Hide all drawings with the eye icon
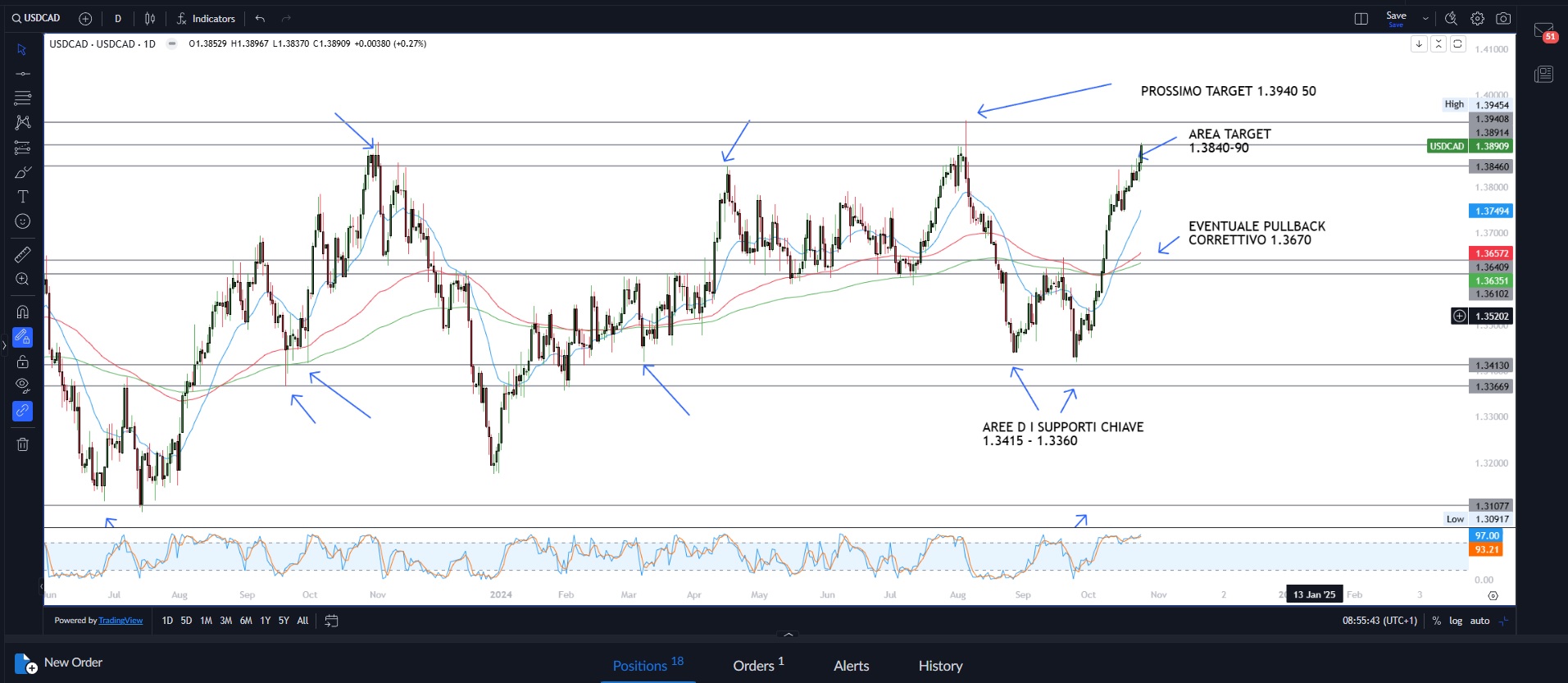 point(23,385)
